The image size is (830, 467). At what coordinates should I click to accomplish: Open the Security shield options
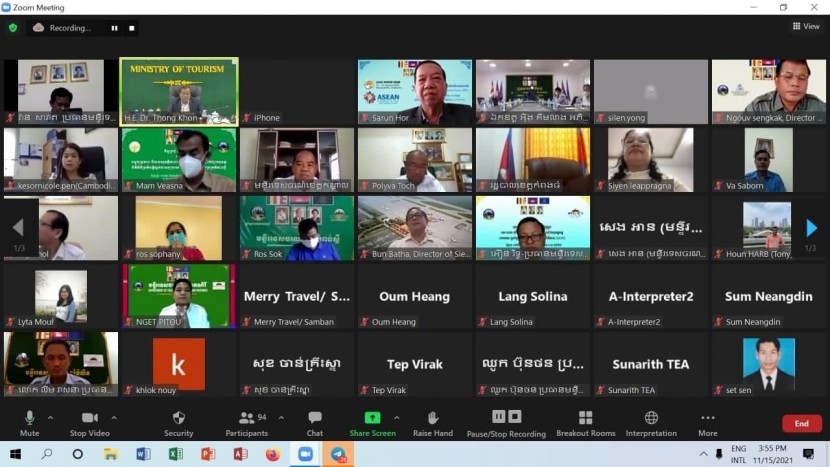pos(178,422)
